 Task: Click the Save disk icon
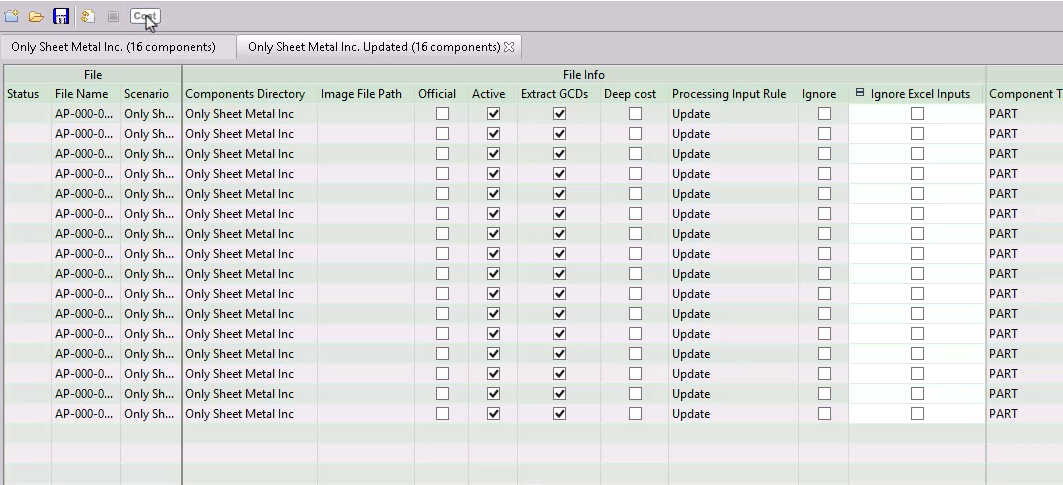click(61, 16)
